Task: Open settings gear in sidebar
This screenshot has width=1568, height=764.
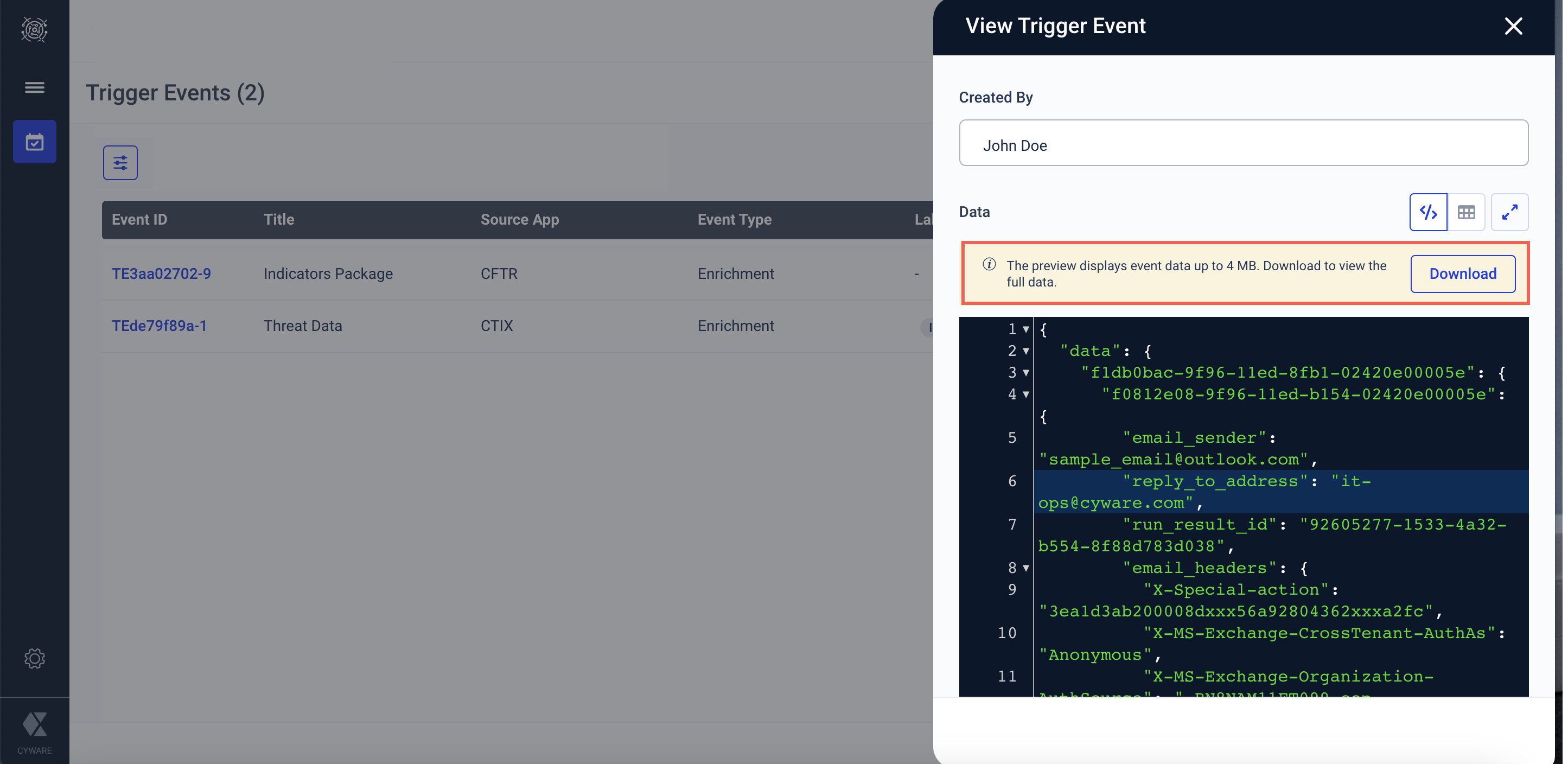Action: coord(34,658)
